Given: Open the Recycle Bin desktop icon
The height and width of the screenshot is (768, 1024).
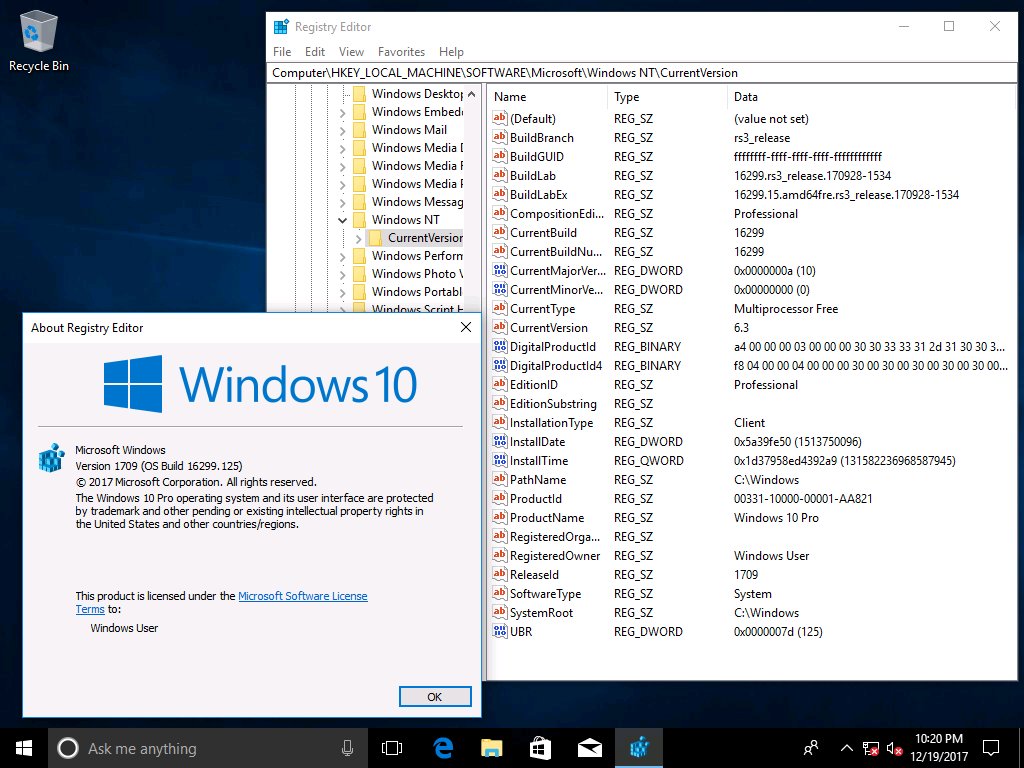Looking at the screenshot, I should point(39,40).
